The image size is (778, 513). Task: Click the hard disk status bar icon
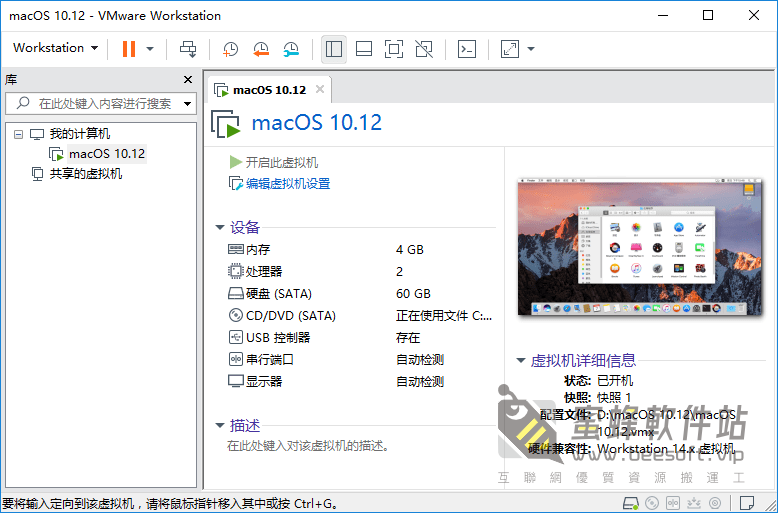[631, 503]
